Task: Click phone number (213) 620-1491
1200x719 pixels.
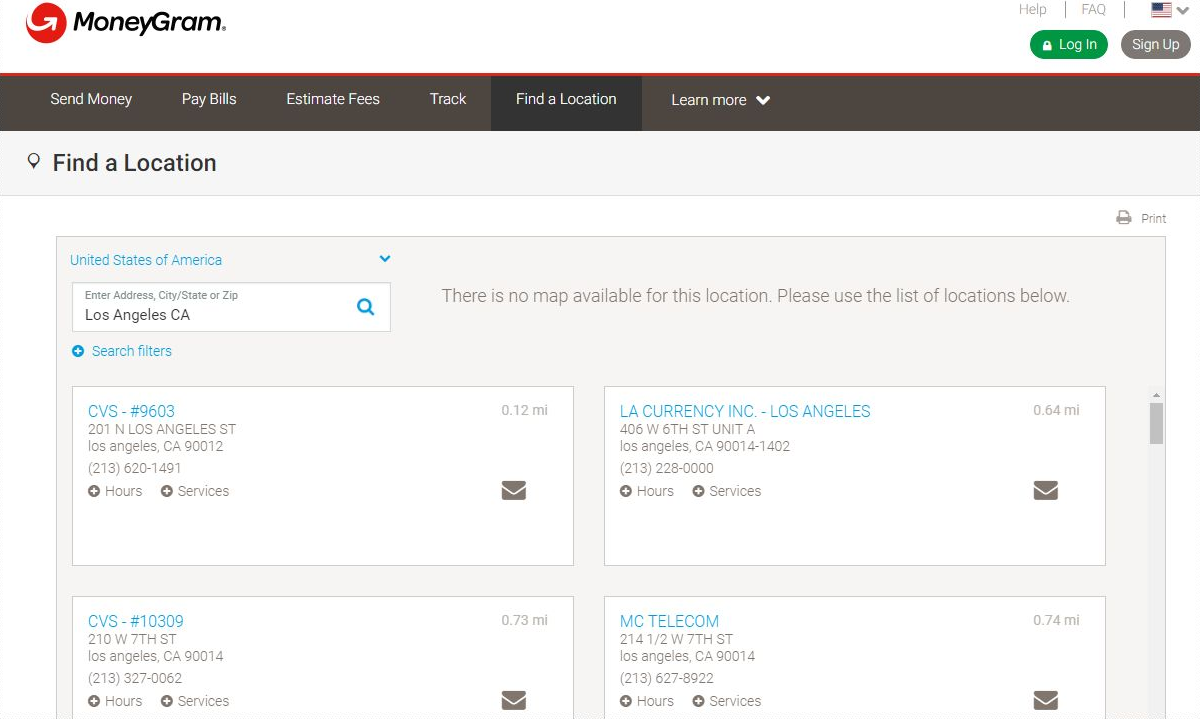Action: [x=135, y=468]
